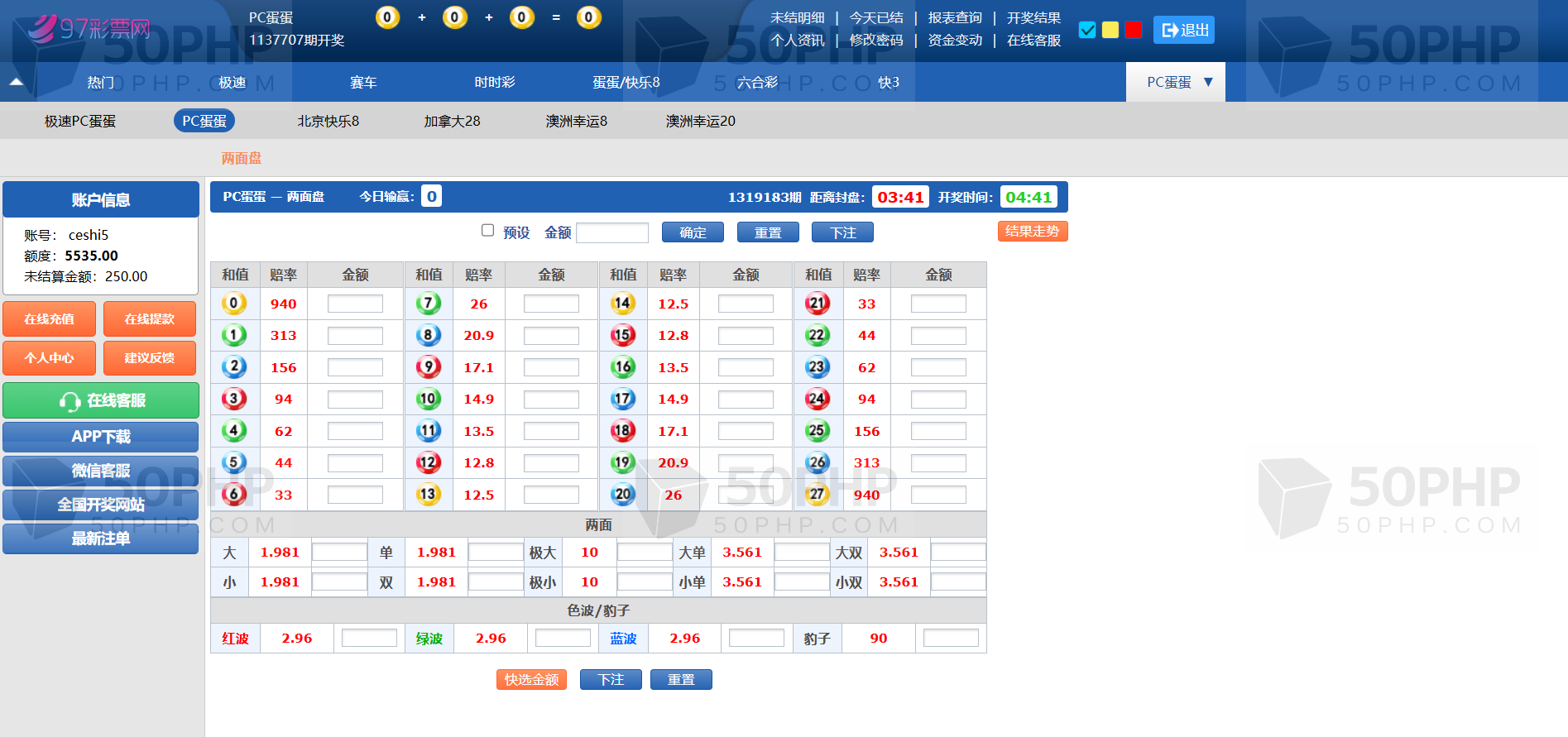Pick the yellow theme color swatch
The image size is (1568, 737).
coord(1110,30)
